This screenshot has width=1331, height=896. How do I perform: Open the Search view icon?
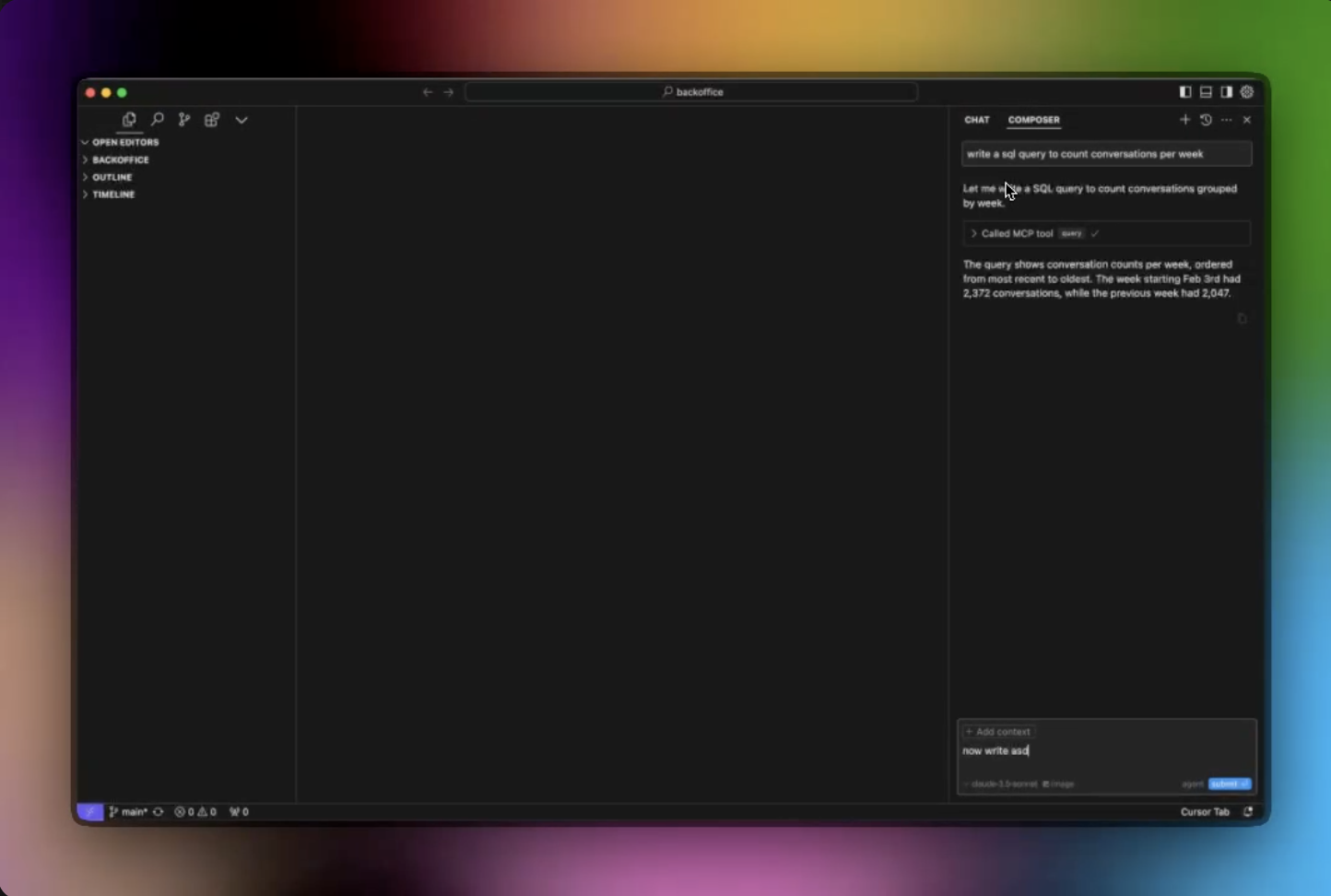[x=158, y=120]
